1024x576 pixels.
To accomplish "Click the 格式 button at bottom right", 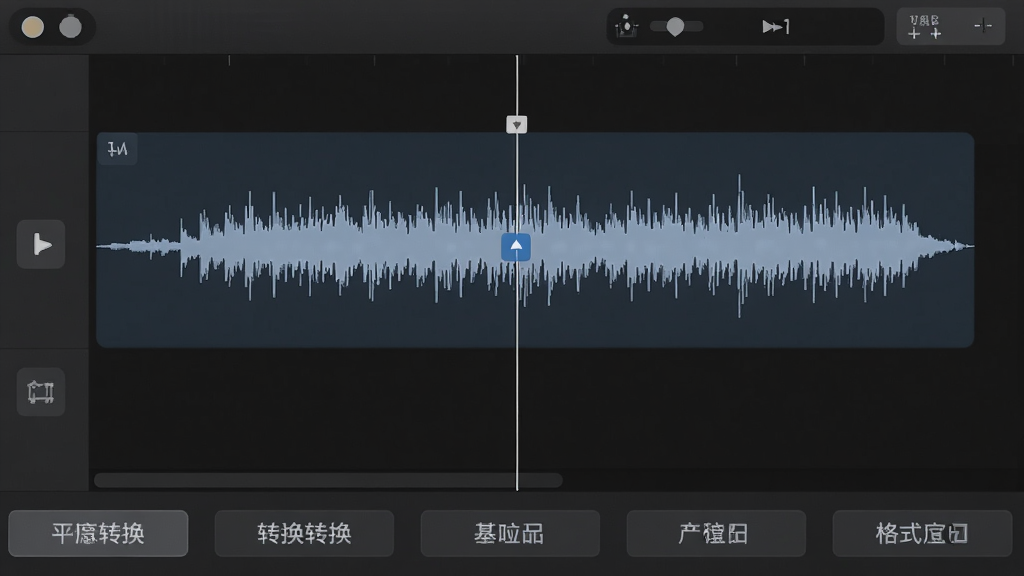I will click(922, 534).
